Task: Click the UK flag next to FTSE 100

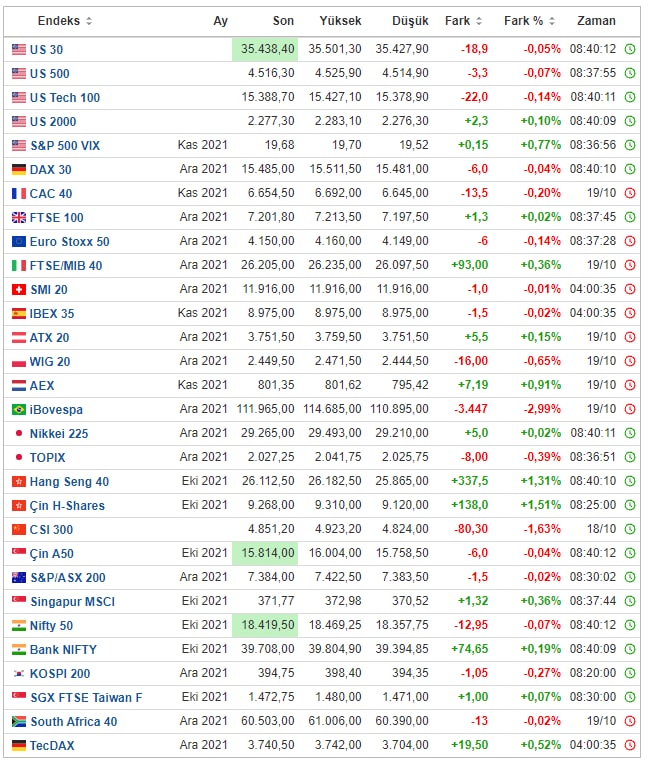Action: click(19, 217)
